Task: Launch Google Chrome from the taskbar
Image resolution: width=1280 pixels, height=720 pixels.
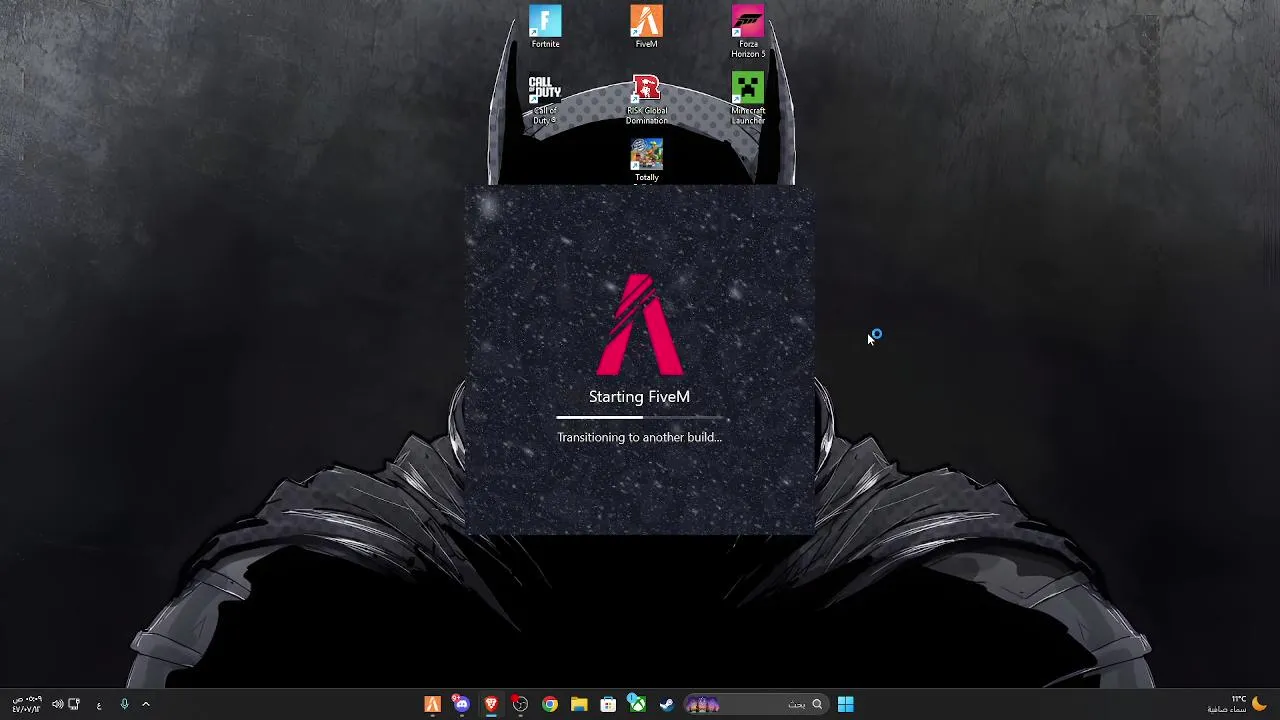Action: [550, 704]
